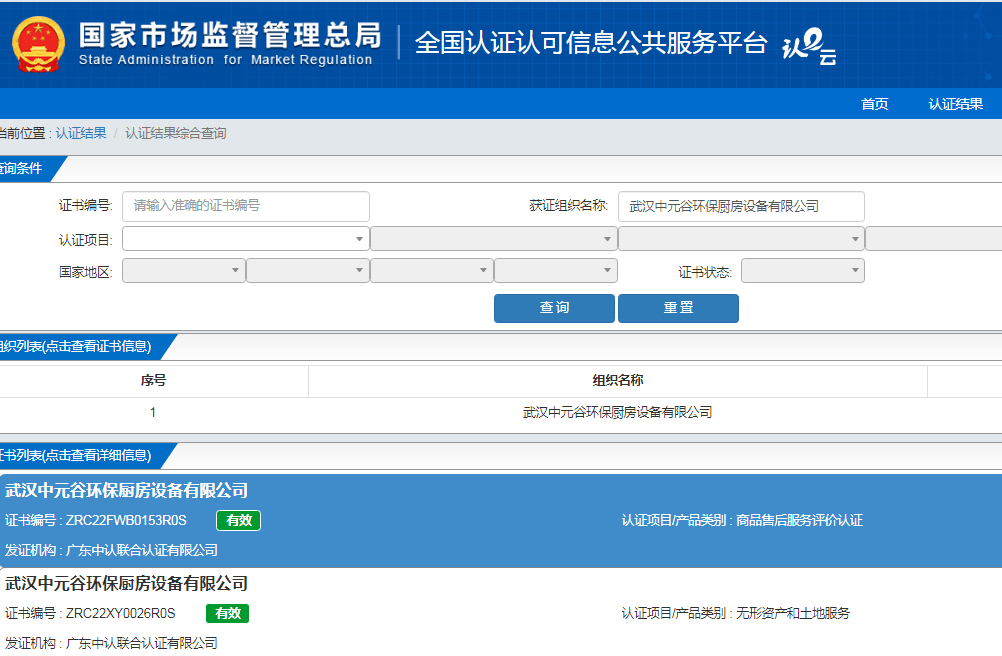
Task: Click 商品售后服务评价认证 category text
Action: click(799, 521)
